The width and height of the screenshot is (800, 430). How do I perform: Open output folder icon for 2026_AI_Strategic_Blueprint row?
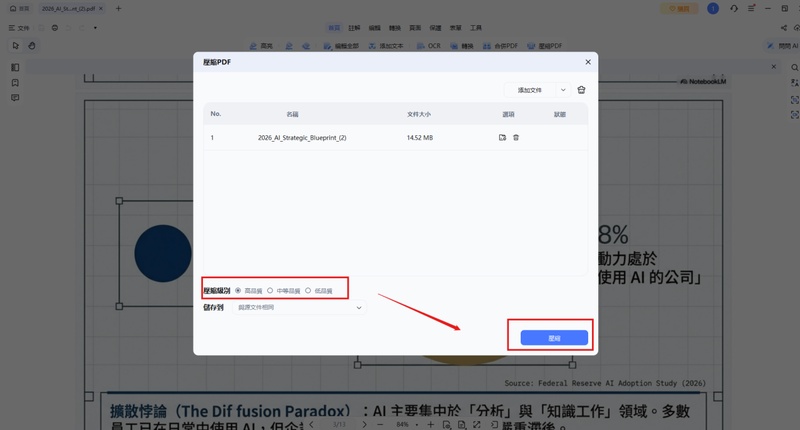click(x=502, y=138)
